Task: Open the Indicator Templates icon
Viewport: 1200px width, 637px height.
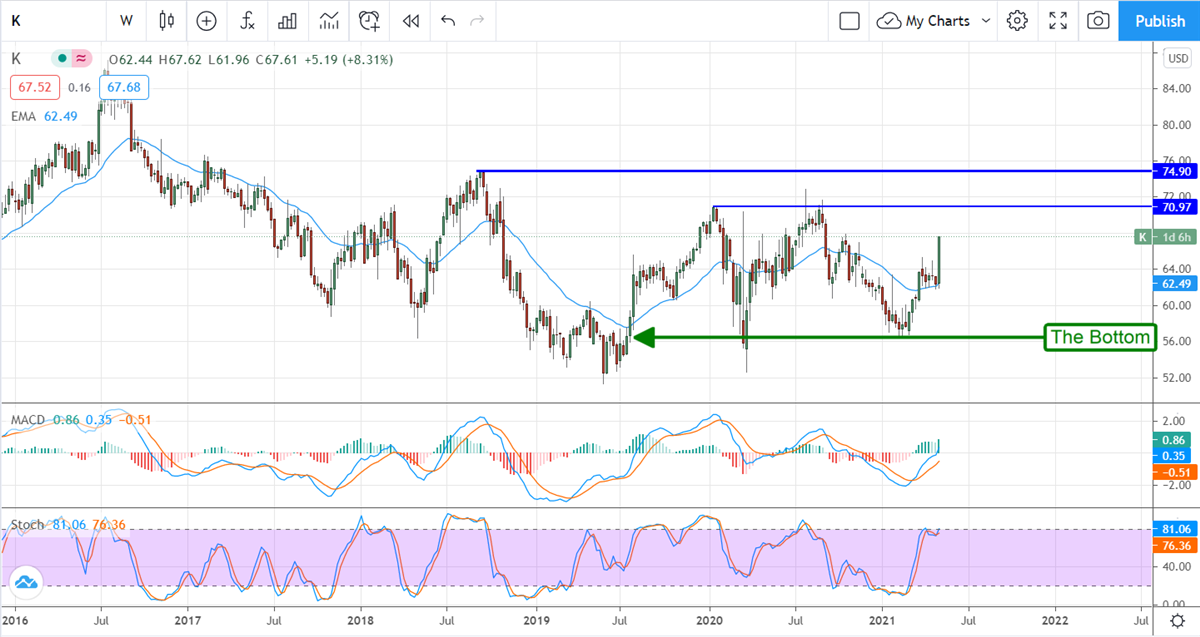Action: click(x=328, y=20)
